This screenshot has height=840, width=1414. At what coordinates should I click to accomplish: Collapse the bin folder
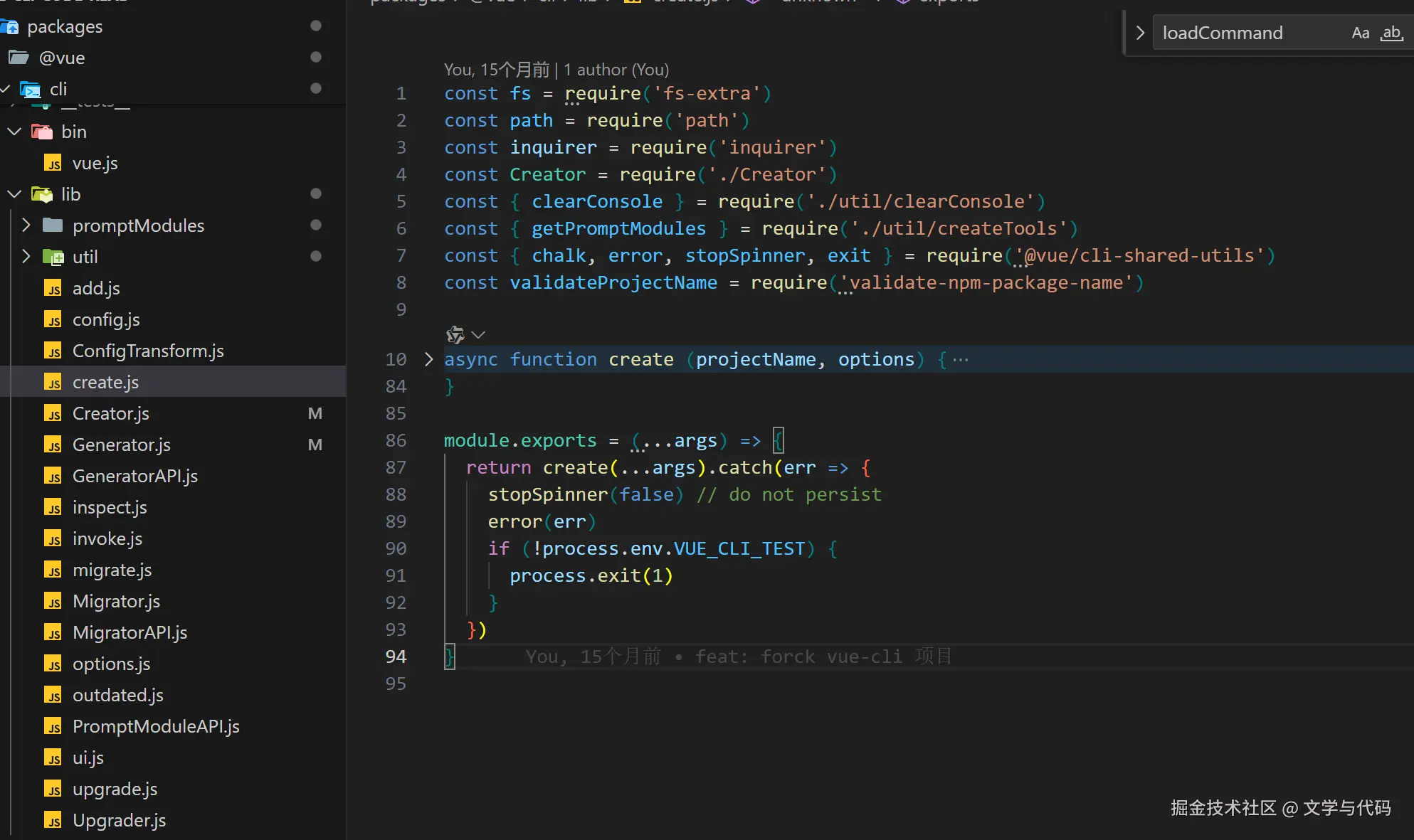[x=14, y=132]
